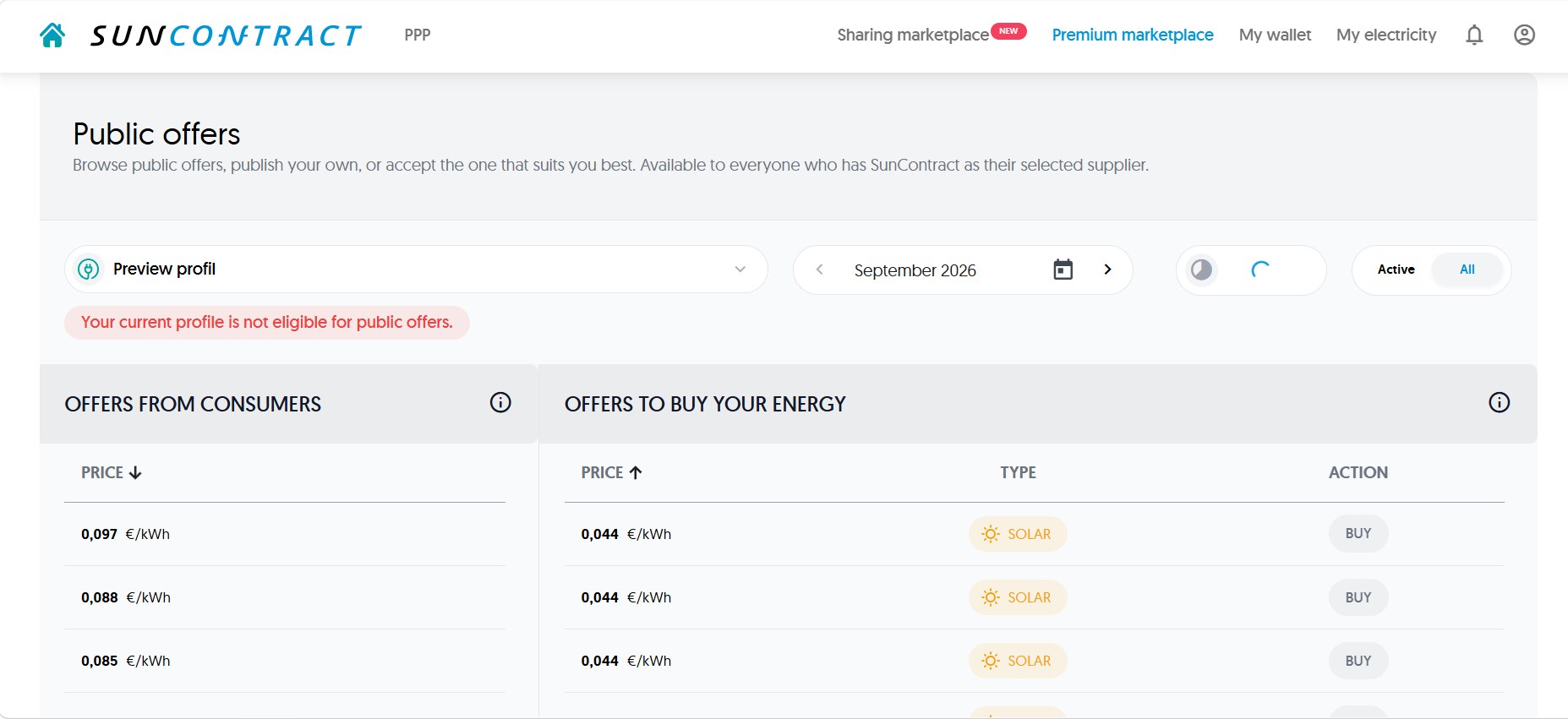Select the 0,097 €/kWh consumer offer
This screenshot has height=719, width=1568.
[285, 534]
